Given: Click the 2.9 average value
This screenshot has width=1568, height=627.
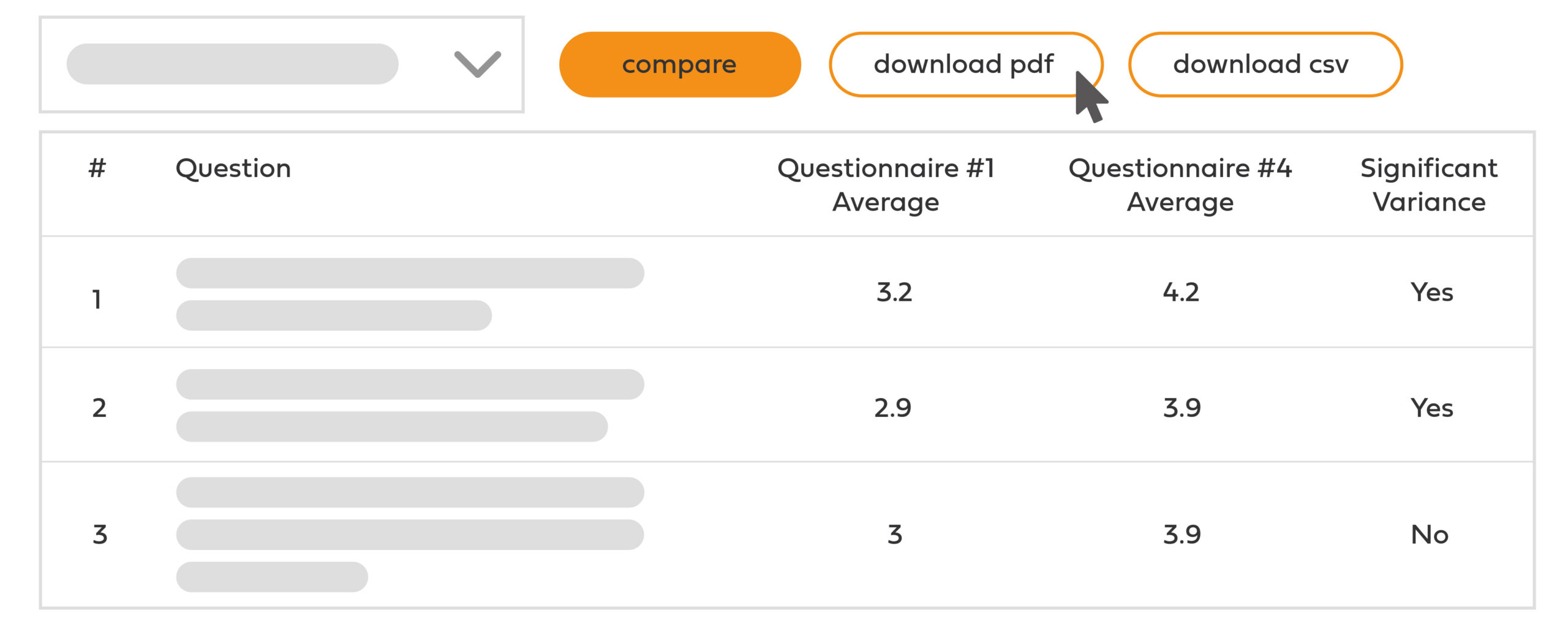Looking at the screenshot, I should (x=892, y=408).
